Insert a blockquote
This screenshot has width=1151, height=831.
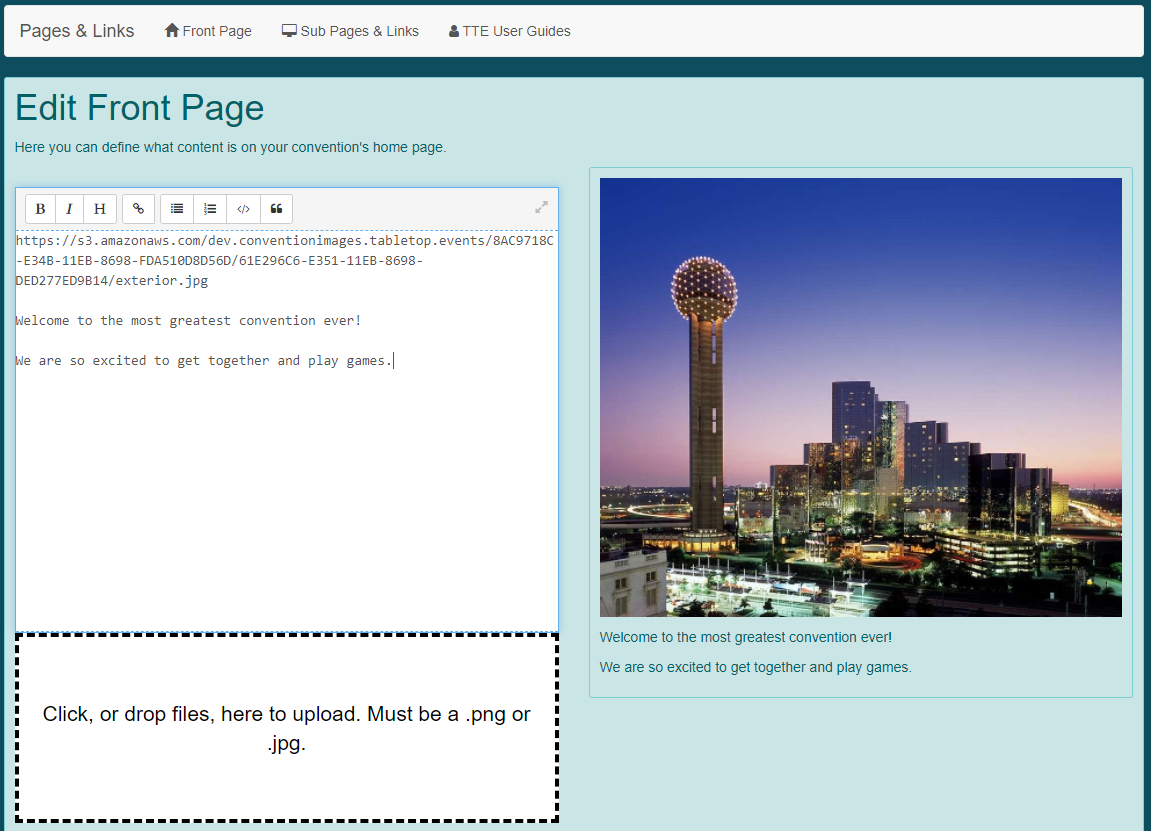(x=276, y=209)
